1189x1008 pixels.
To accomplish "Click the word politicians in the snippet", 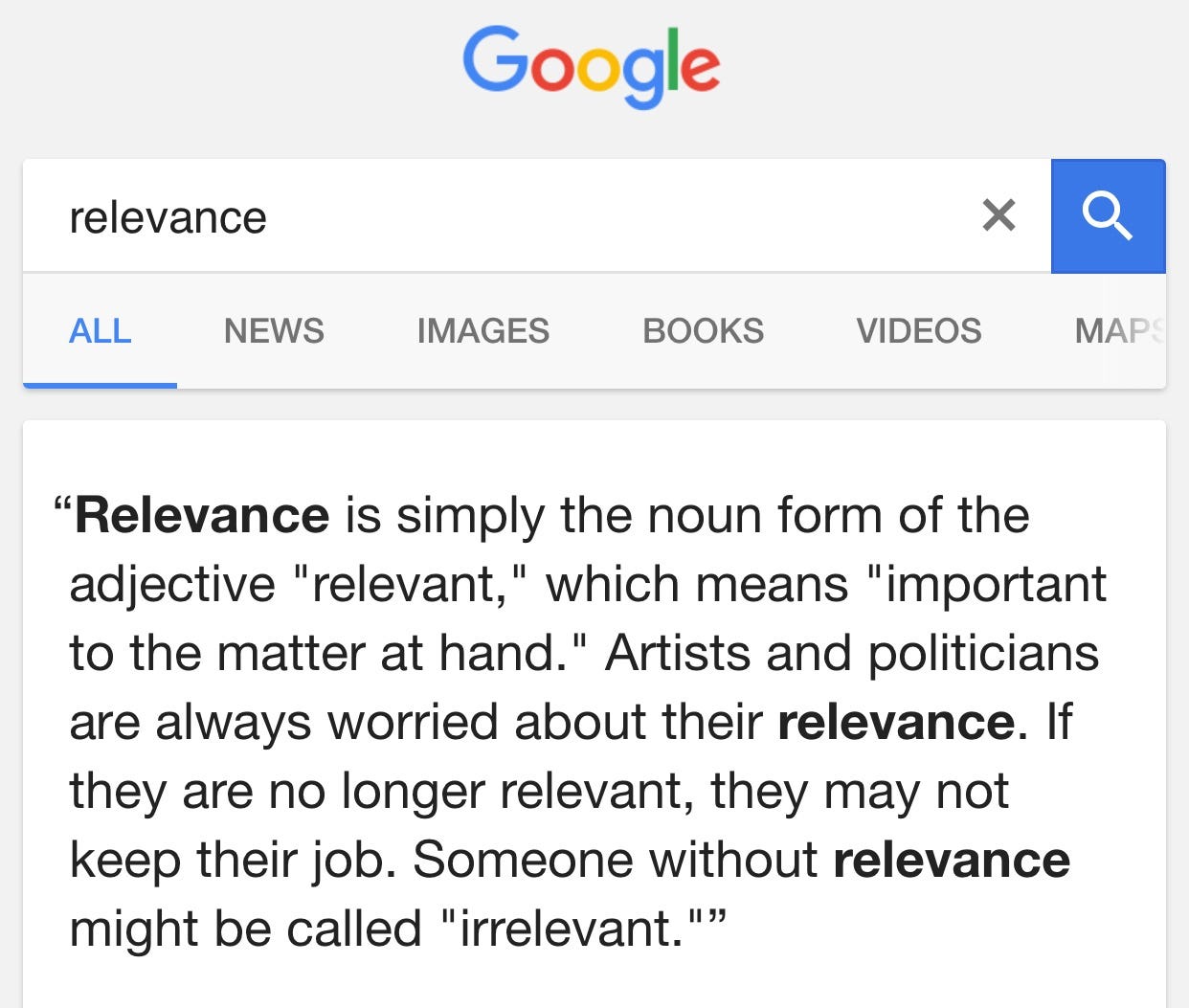I will [x=983, y=653].
